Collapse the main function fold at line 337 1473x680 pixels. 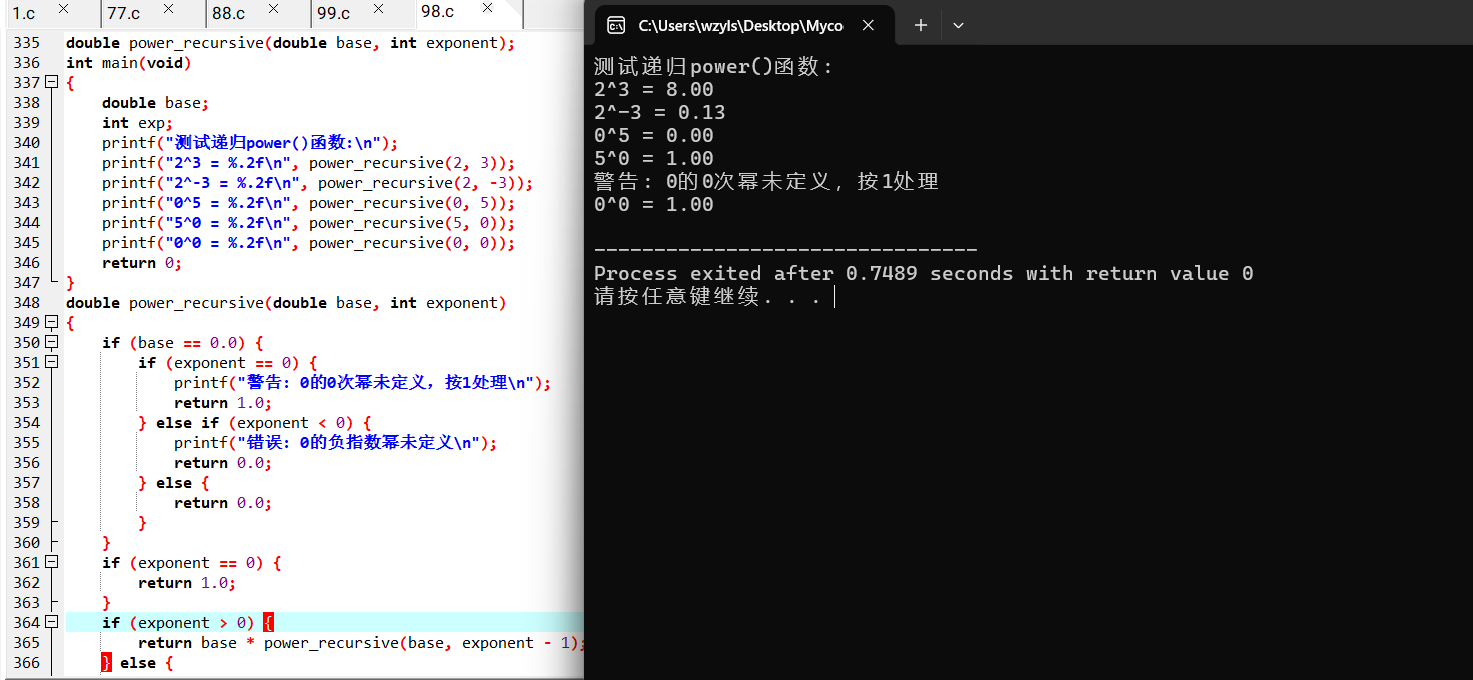click(52, 82)
